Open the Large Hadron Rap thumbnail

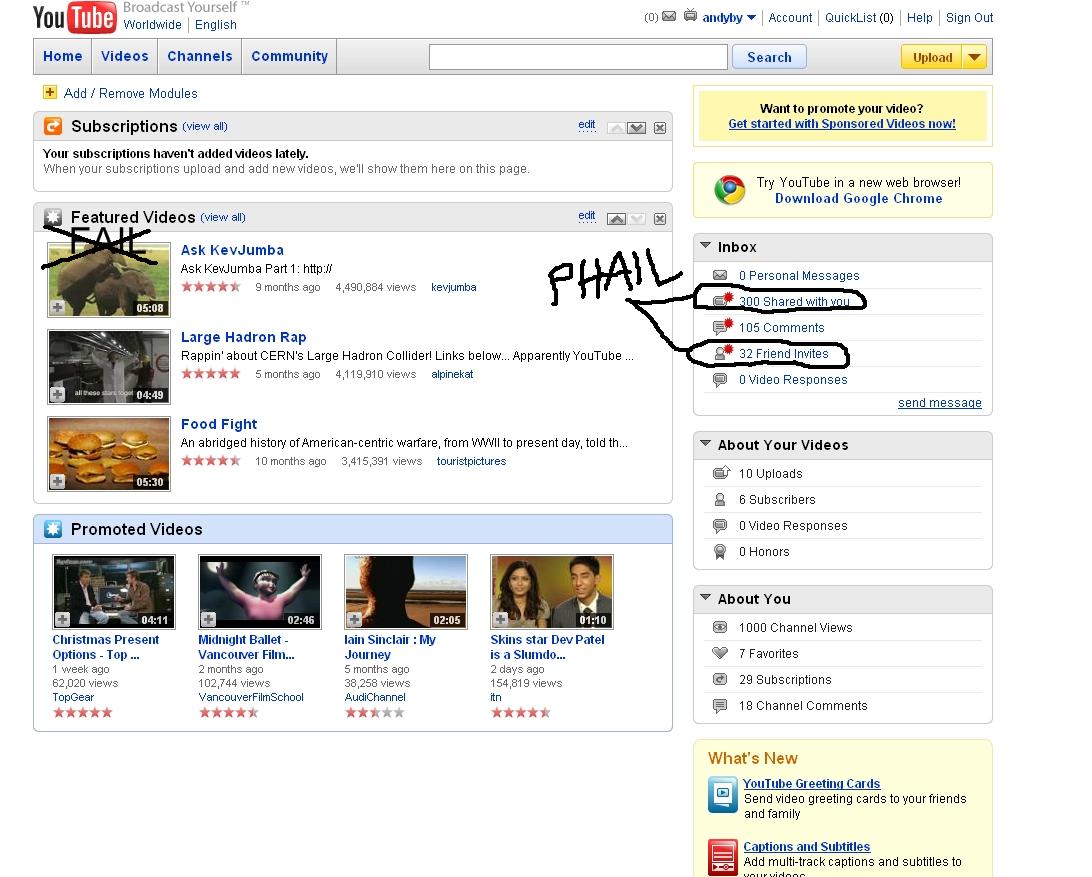tap(109, 366)
